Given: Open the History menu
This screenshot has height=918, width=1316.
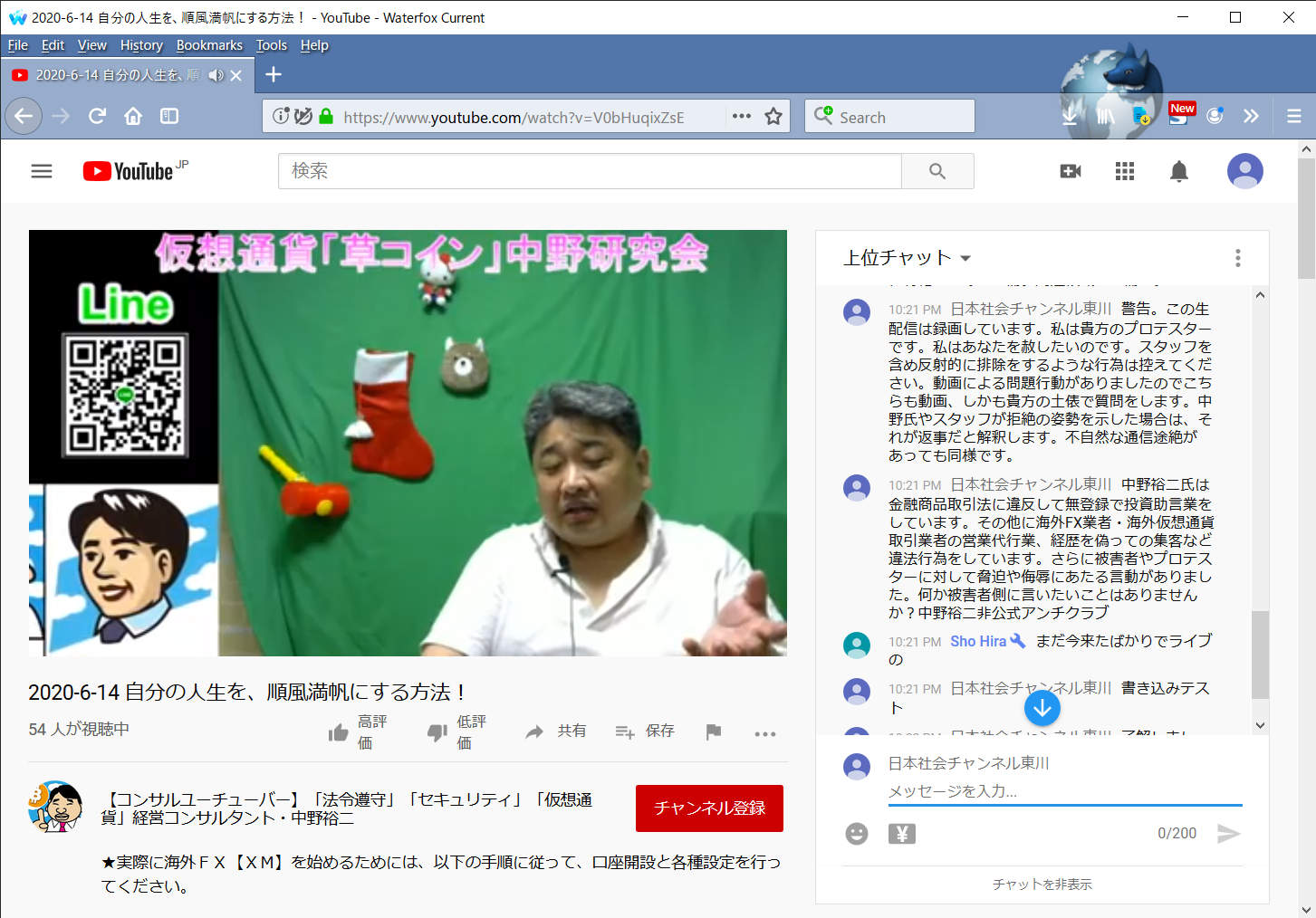Looking at the screenshot, I should pyautogui.click(x=141, y=45).
